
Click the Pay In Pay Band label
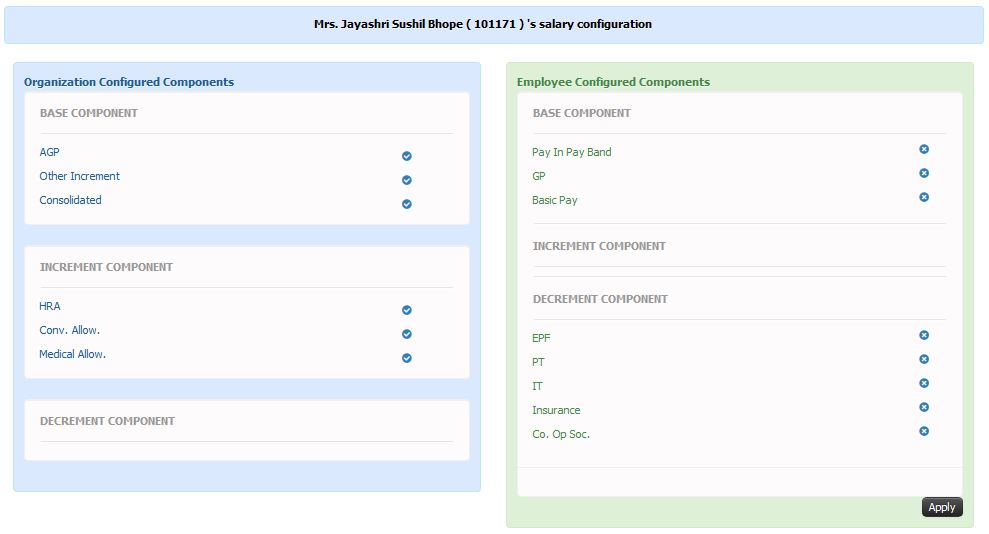pyautogui.click(x=571, y=152)
